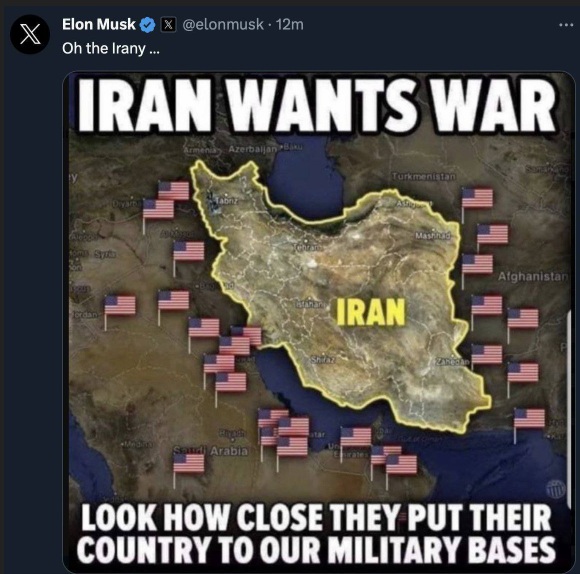Open the three-dot more options menu
This screenshot has height=574, width=580.
[566, 25]
